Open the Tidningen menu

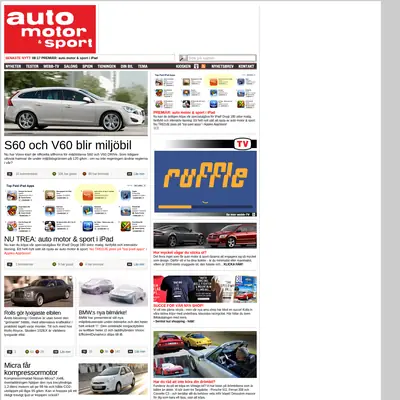pyautogui.click(x=107, y=66)
